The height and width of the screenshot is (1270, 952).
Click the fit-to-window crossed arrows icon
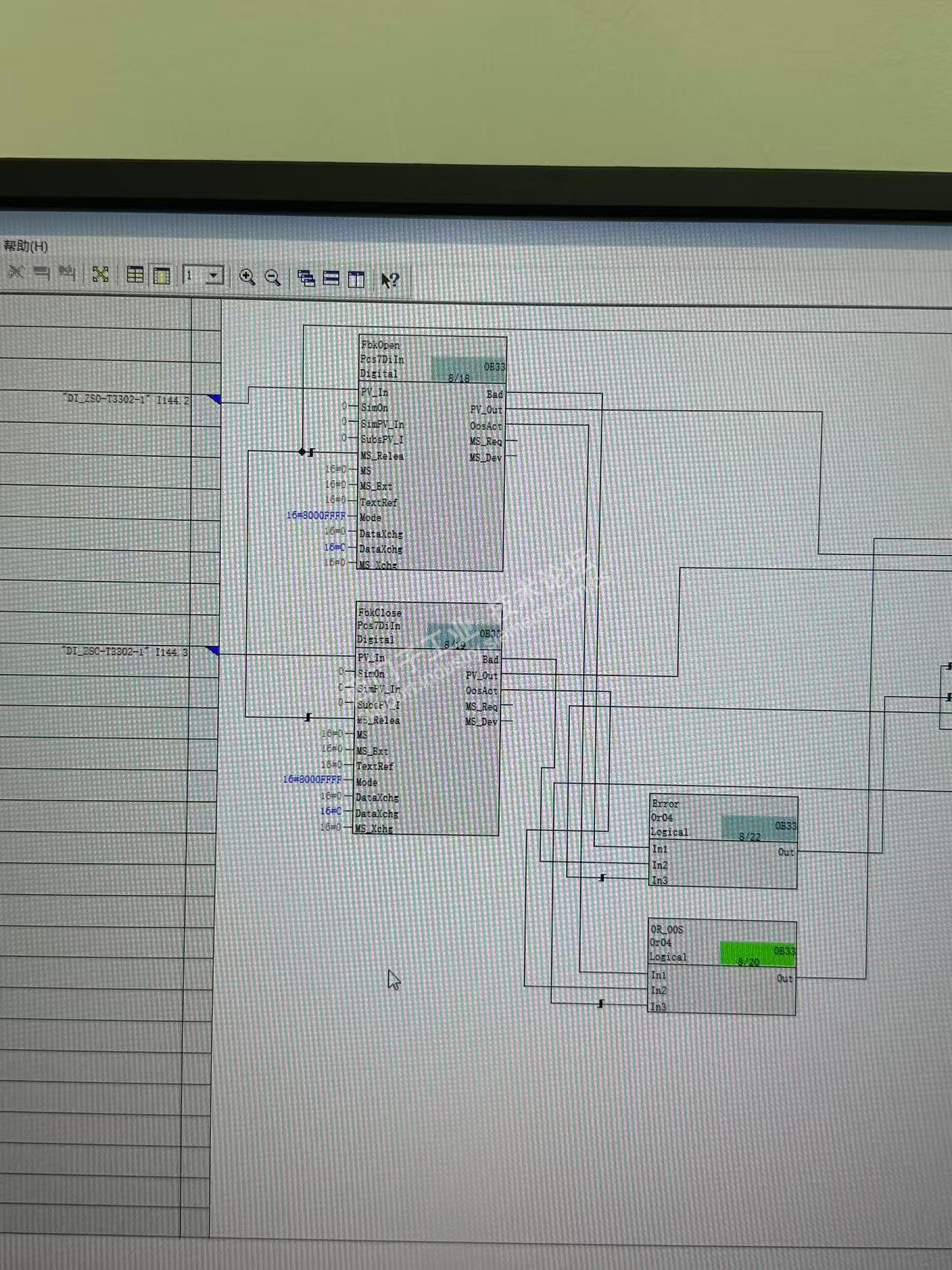(x=100, y=275)
